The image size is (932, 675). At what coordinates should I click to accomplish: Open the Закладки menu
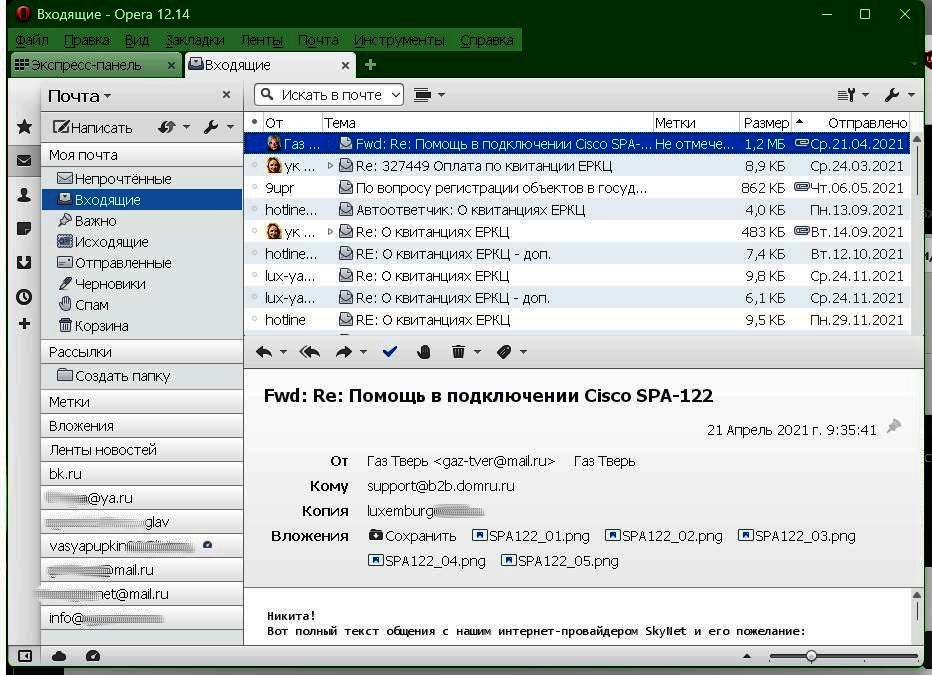point(195,40)
